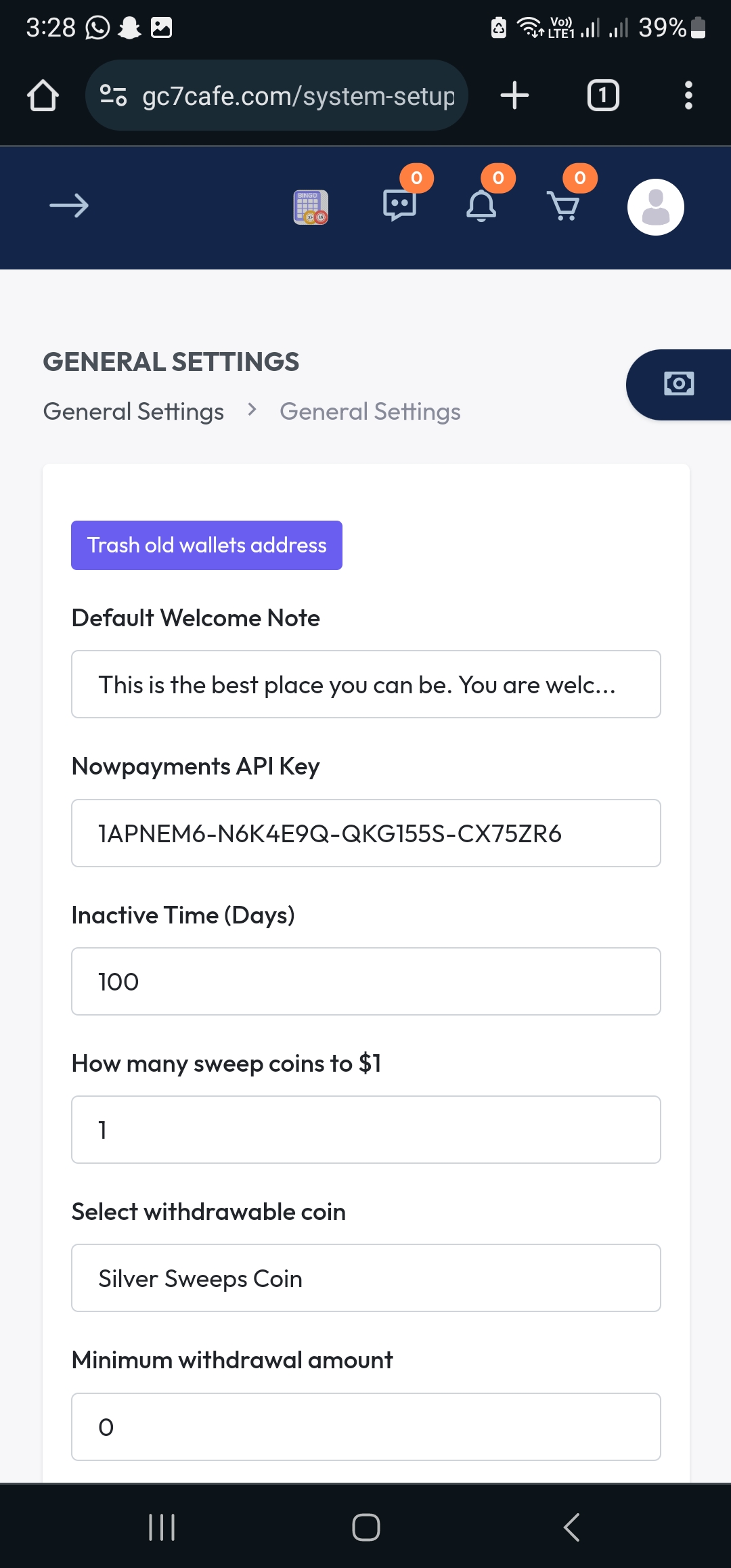Viewport: 731px width, 1568px height.
Task: Open the user profile avatar
Action: click(655, 207)
